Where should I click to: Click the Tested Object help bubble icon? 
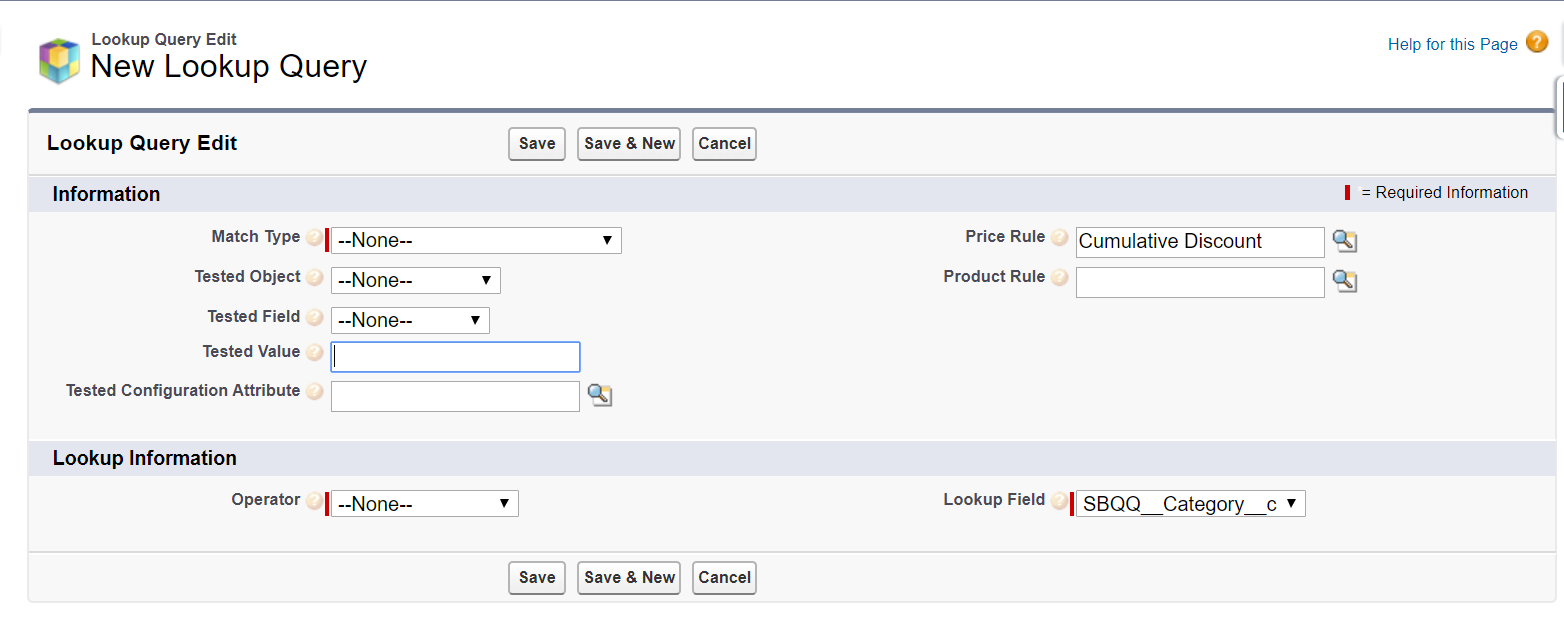point(315,278)
